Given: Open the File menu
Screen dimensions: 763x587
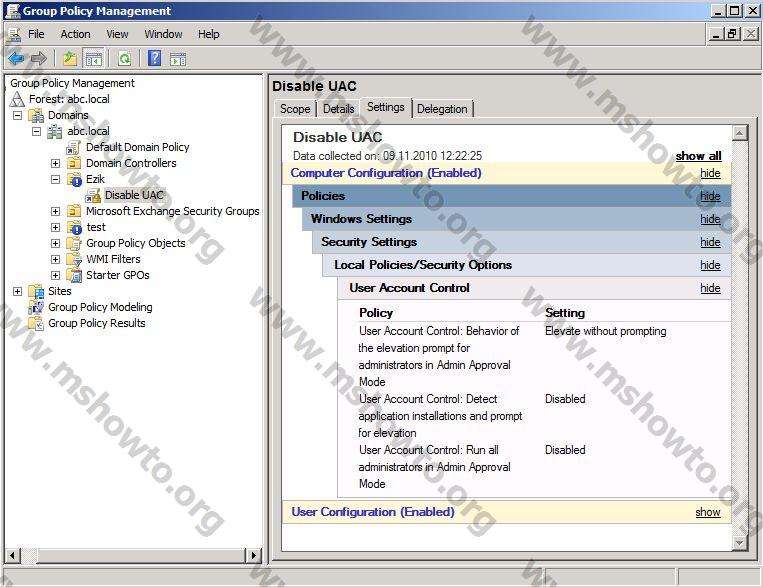Looking at the screenshot, I should click(x=36, y=34).
